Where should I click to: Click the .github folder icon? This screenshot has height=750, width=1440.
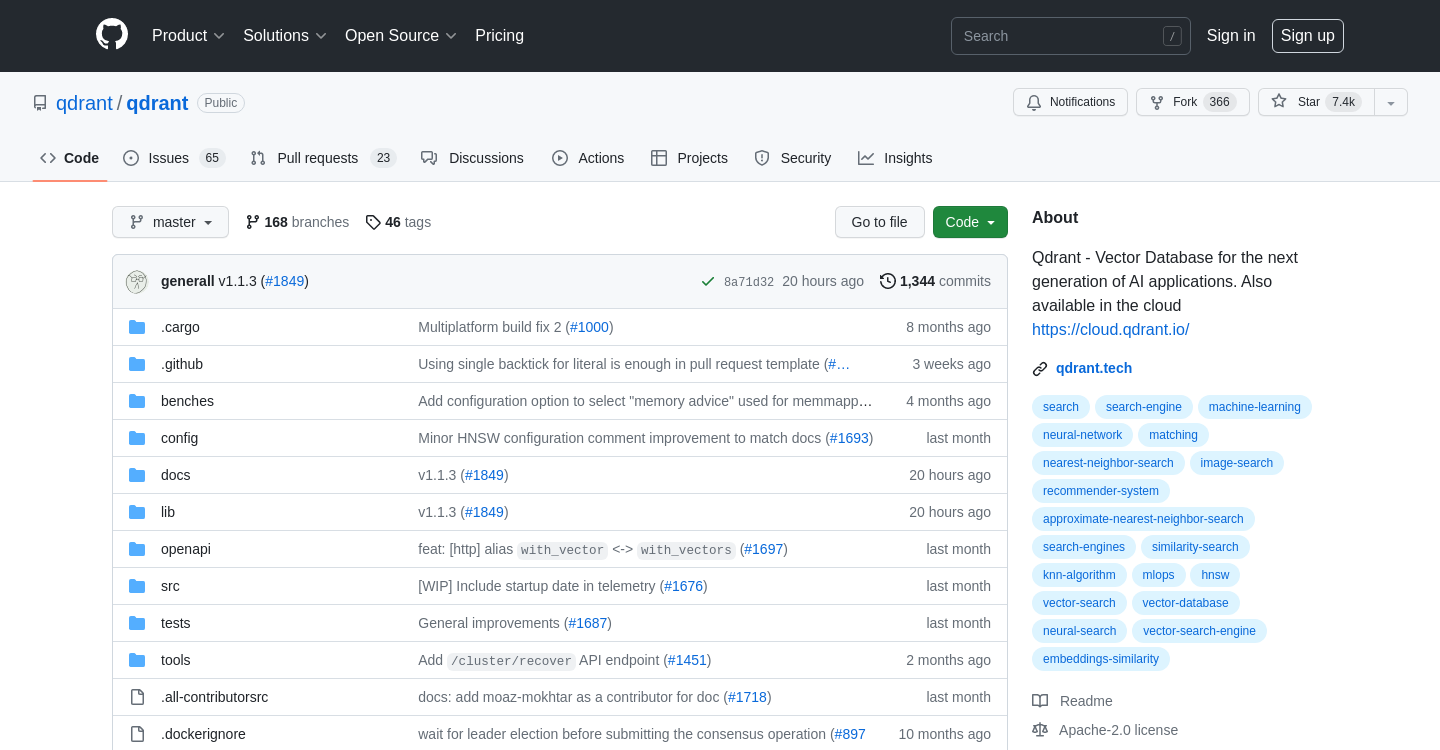pyautogui.click(x=137, y=364)
